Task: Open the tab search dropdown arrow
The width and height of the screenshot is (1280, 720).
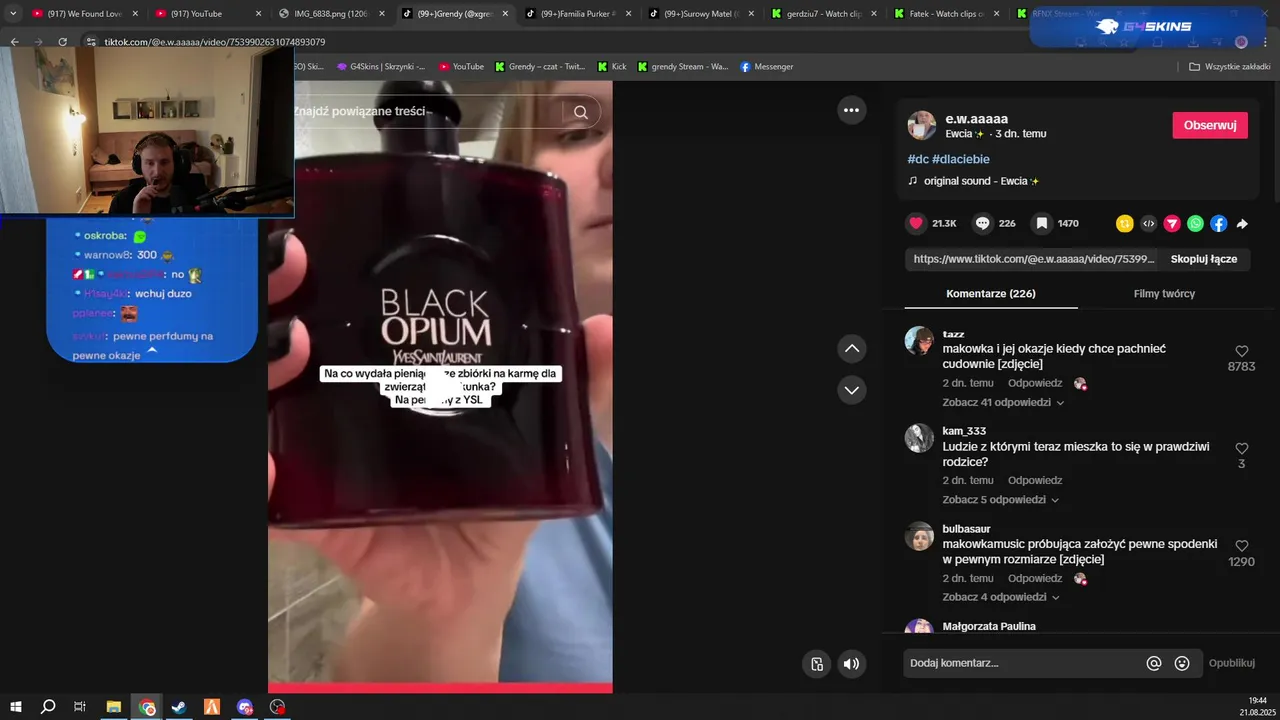Action: (x=13, y=14)
